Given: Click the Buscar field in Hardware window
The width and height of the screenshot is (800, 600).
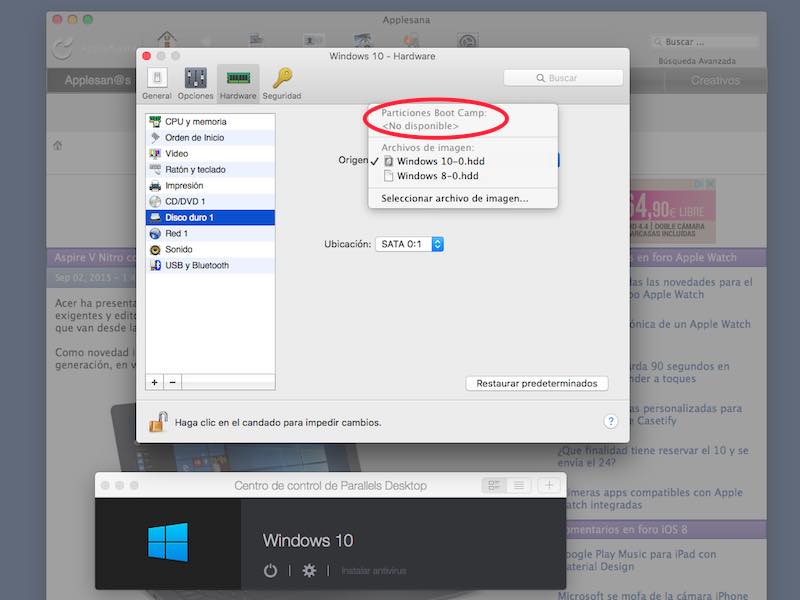Looking at the screenshot, I should tap(563, 78).
